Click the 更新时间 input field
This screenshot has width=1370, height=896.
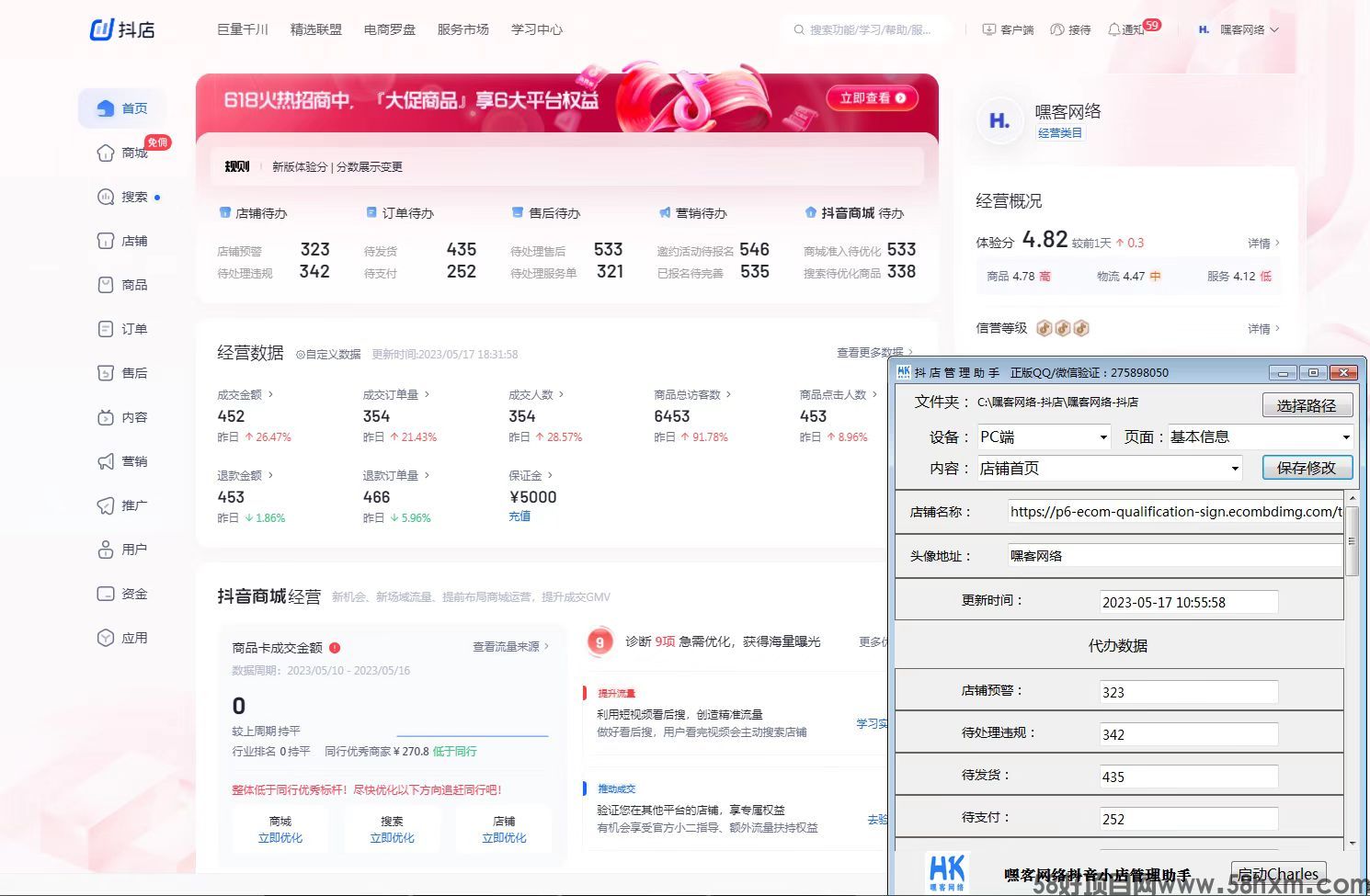click(x=1189, y=602)
